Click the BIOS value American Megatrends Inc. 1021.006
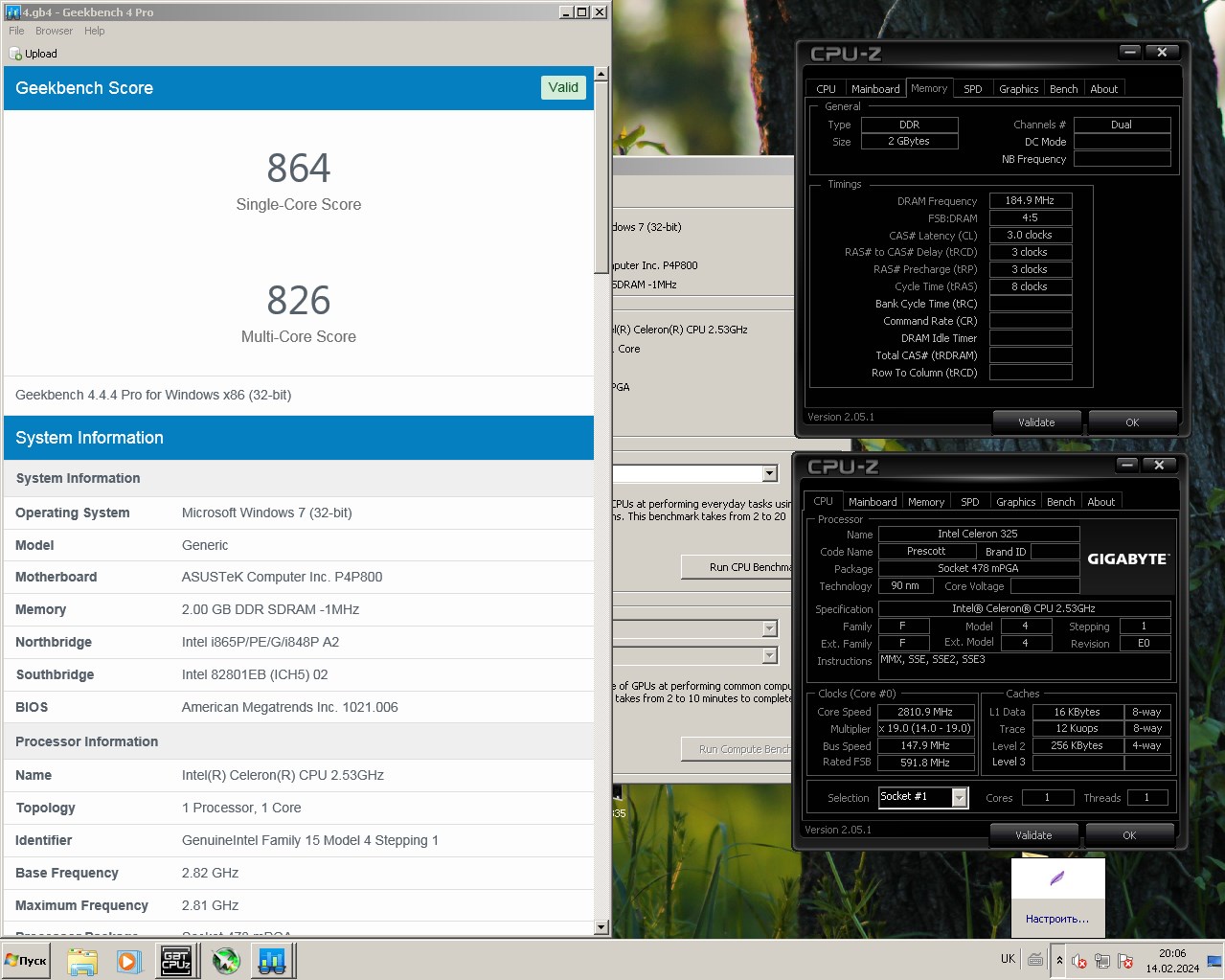The width and height of the screenshot is (1225, 980). (x=290, y=707)
